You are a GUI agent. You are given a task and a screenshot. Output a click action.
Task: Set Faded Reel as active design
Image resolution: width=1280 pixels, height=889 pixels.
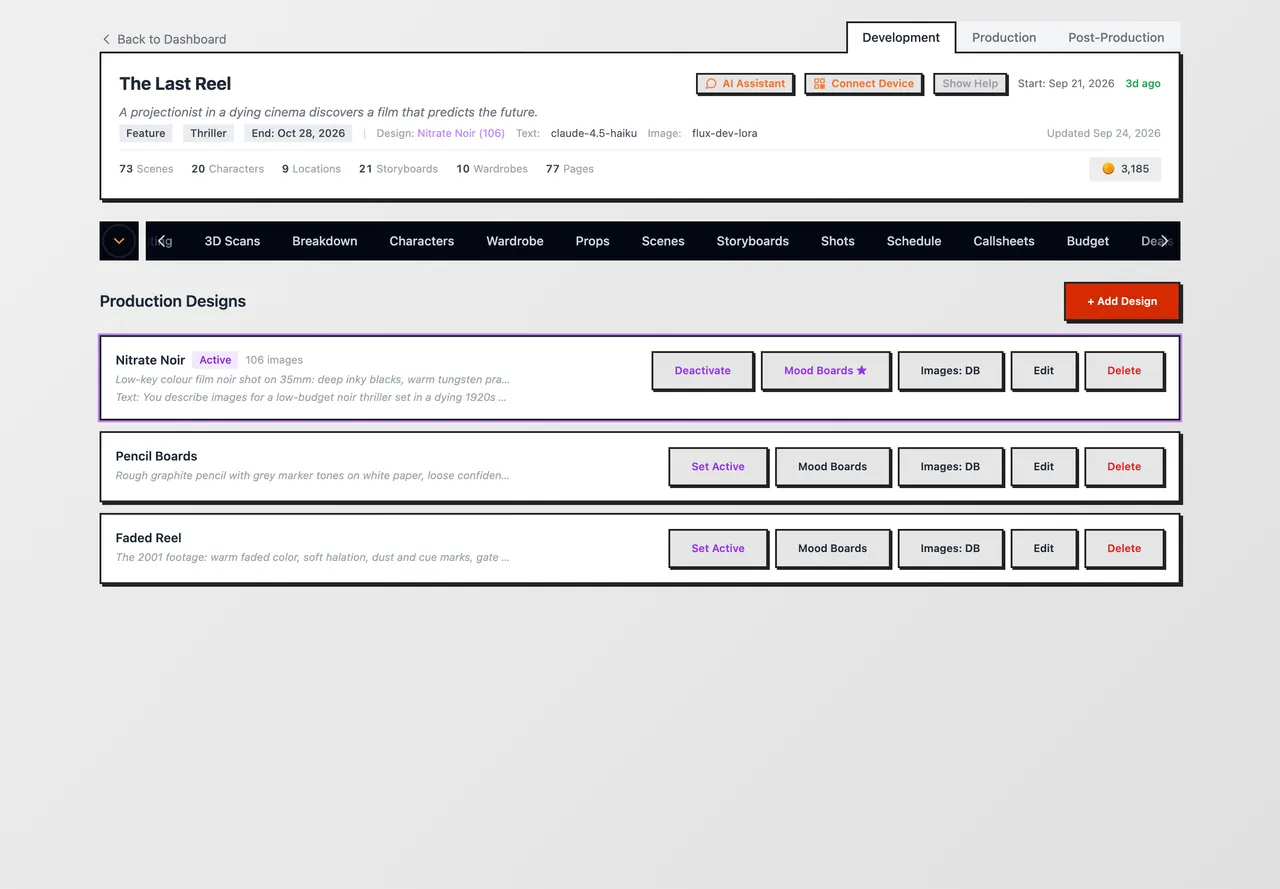pos(718,549)
